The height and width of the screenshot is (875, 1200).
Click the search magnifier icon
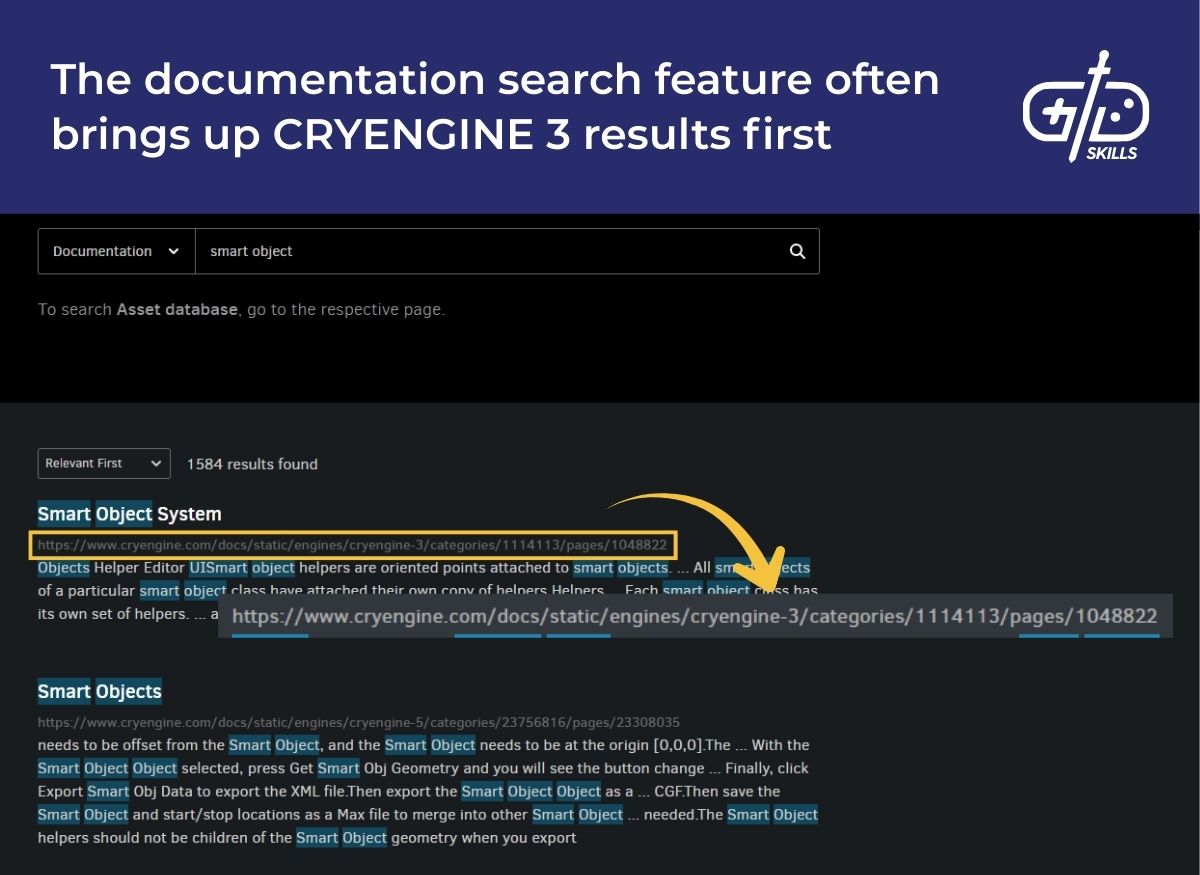(x=796, y=251)
